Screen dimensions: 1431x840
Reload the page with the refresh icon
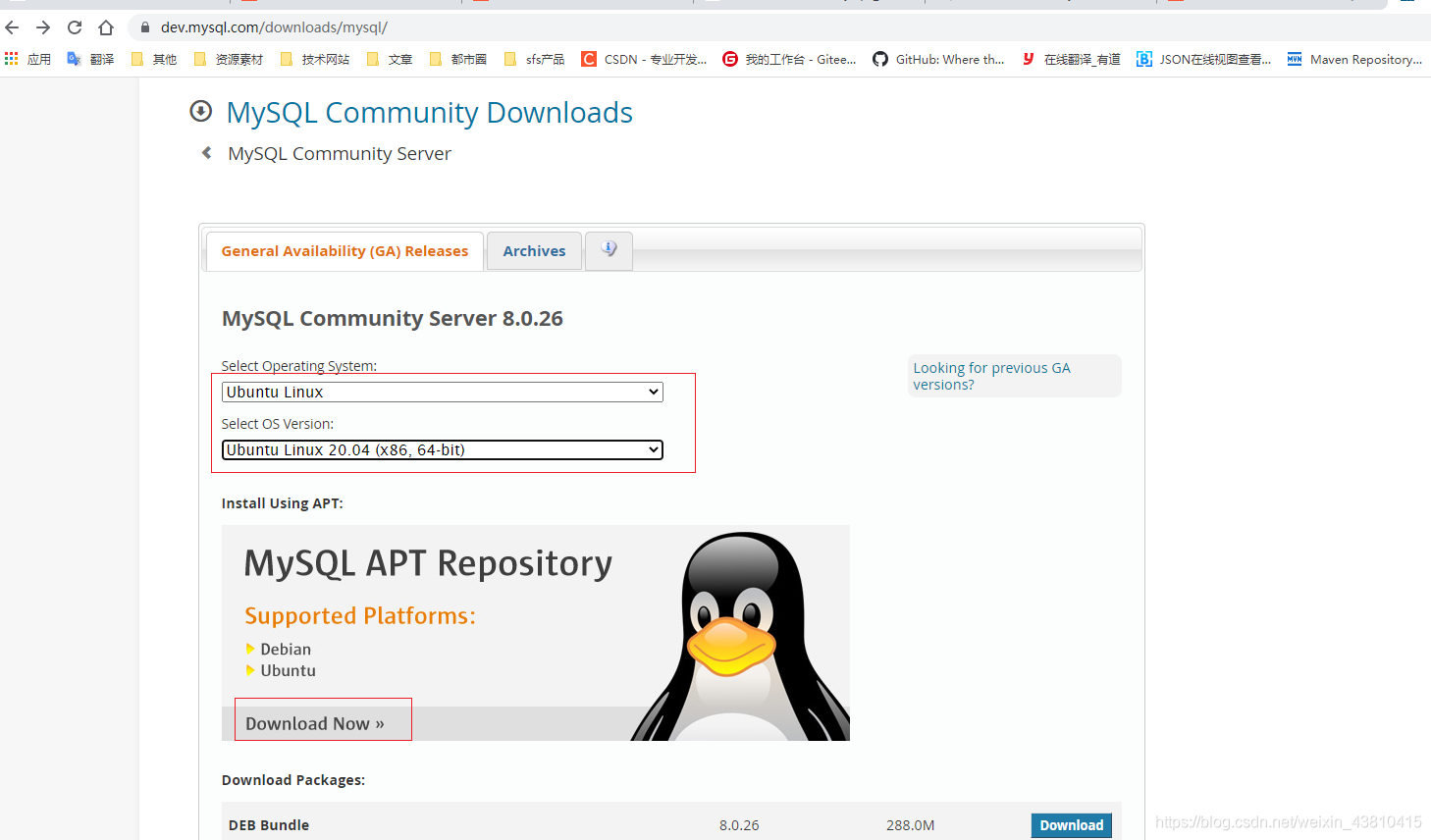pyautogui.click(x=75, y=27)
